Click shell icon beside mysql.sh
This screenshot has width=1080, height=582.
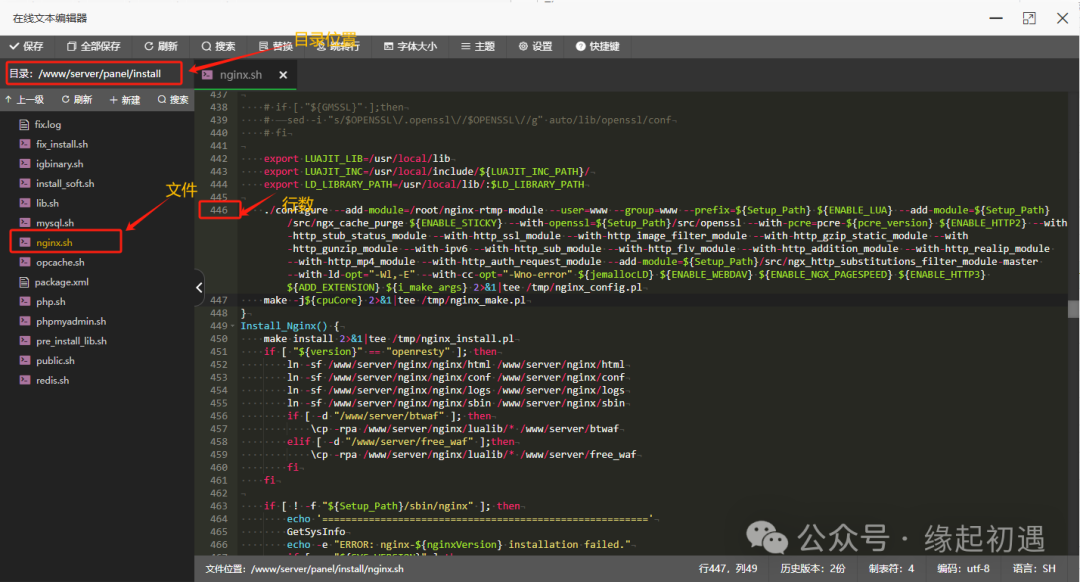click(x=25, y=222)
